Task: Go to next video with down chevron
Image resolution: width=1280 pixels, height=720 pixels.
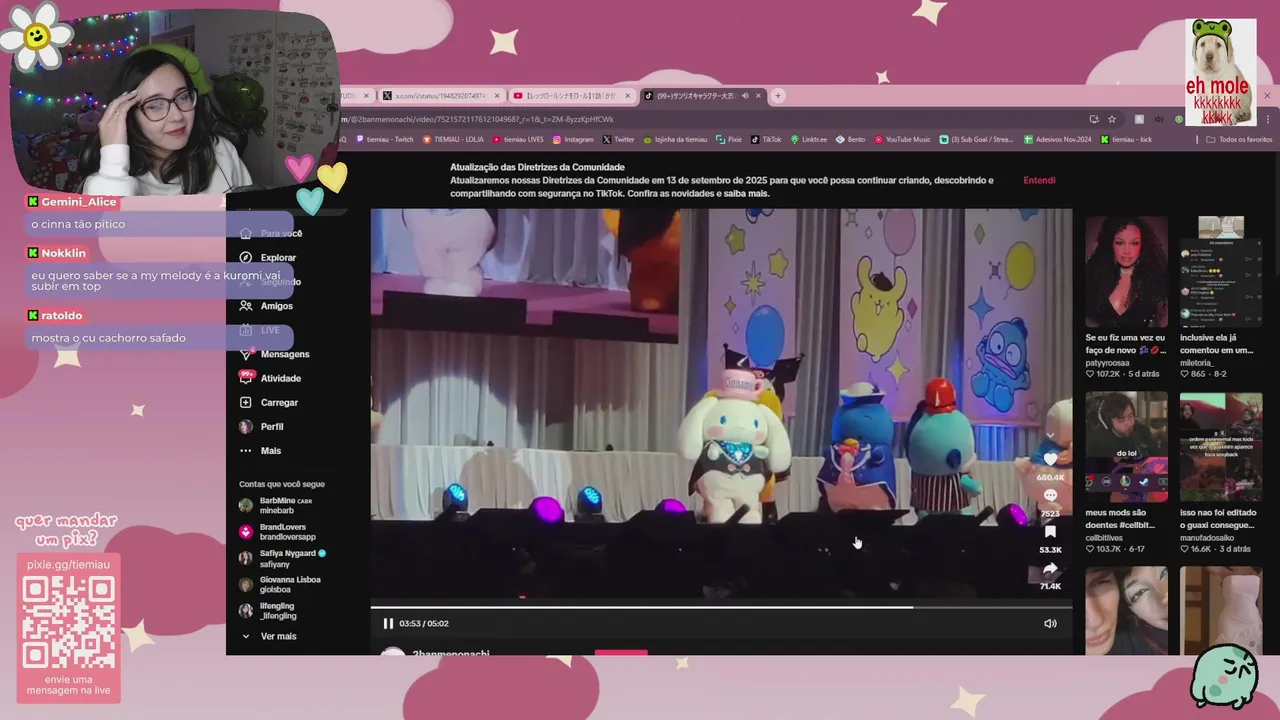Action: 1050,436
